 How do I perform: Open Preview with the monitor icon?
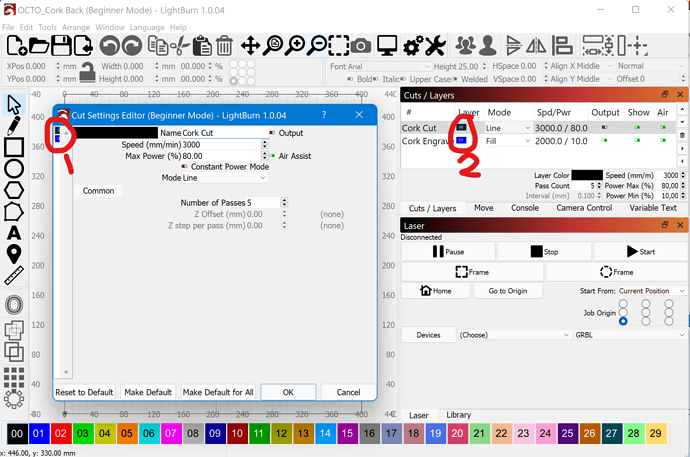coord(387,45)
